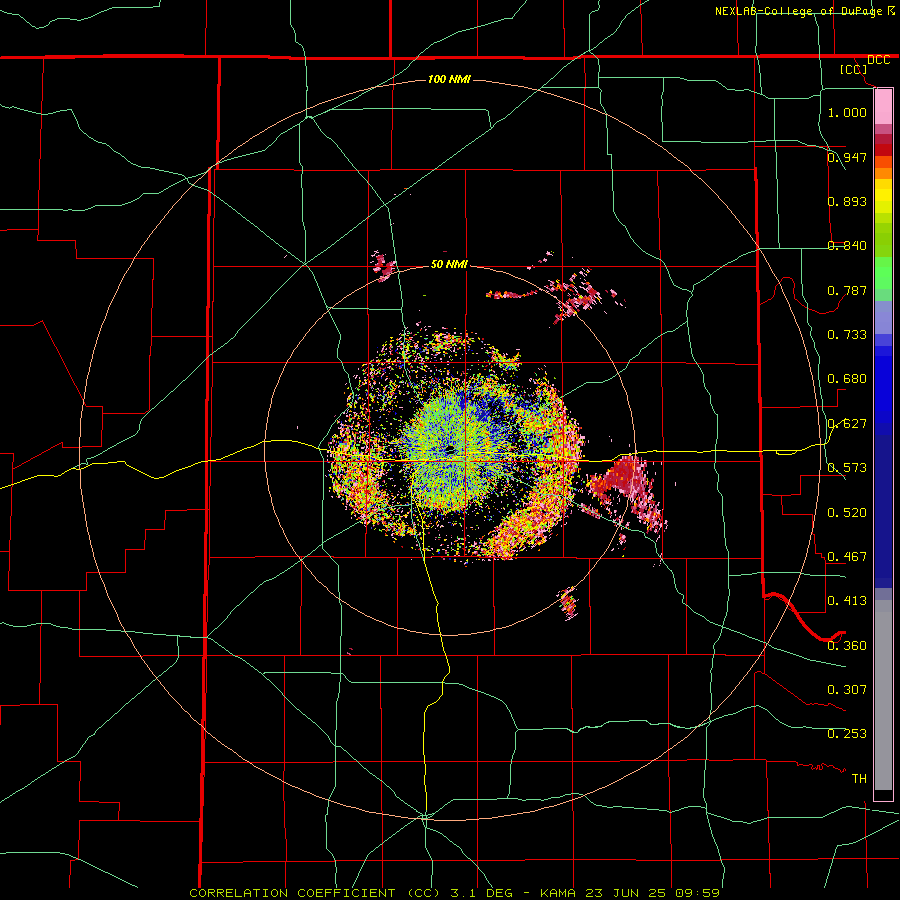
Task: Click the radar site center point
Action: [450, 450]
